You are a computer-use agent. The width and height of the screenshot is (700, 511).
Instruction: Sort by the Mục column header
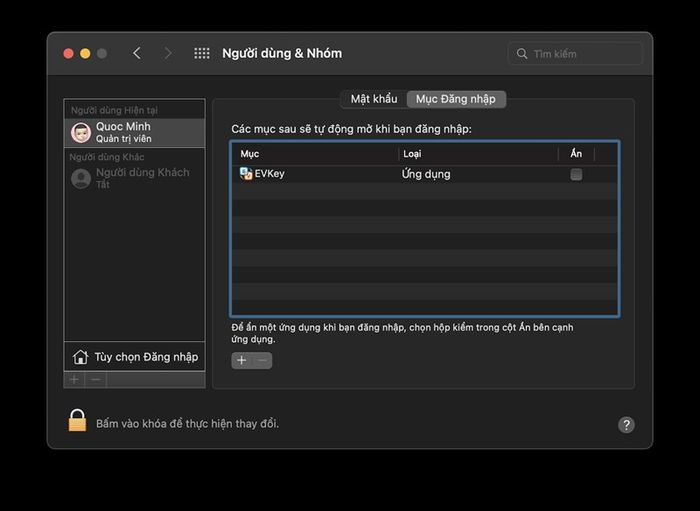[315, 154]
